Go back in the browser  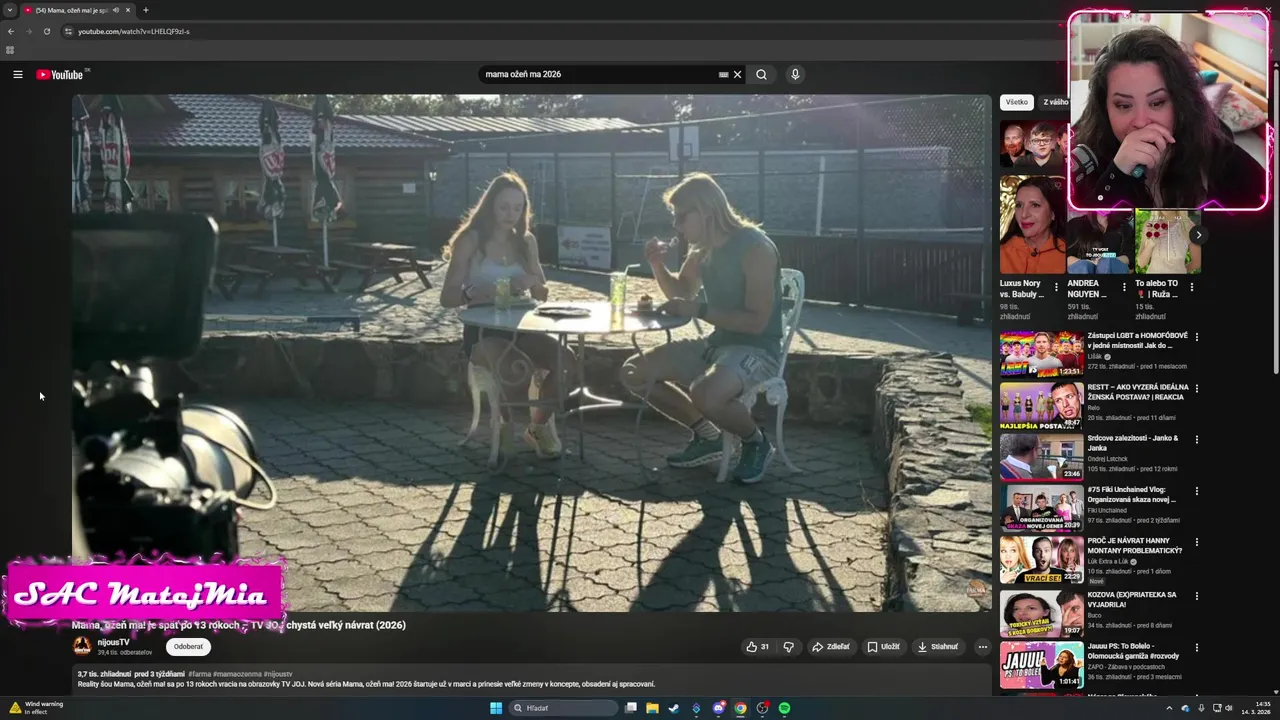coord(11,31)
